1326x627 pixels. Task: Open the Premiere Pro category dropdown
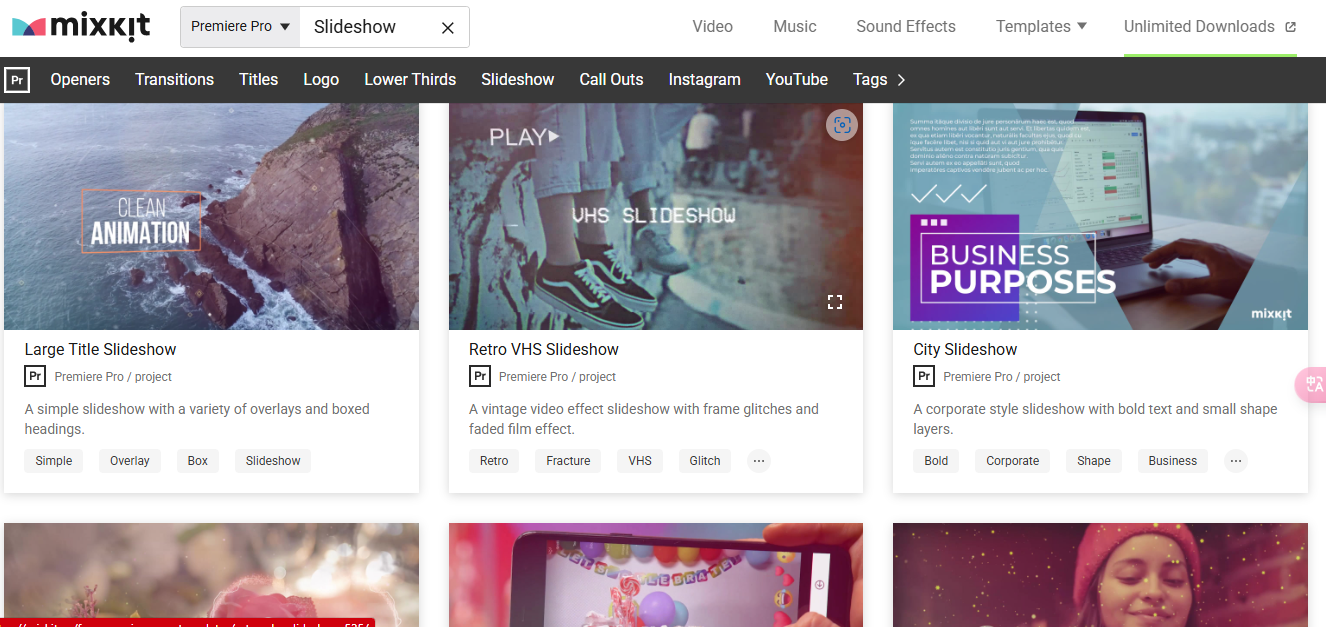pyautogui.click(x=239, y=27)
